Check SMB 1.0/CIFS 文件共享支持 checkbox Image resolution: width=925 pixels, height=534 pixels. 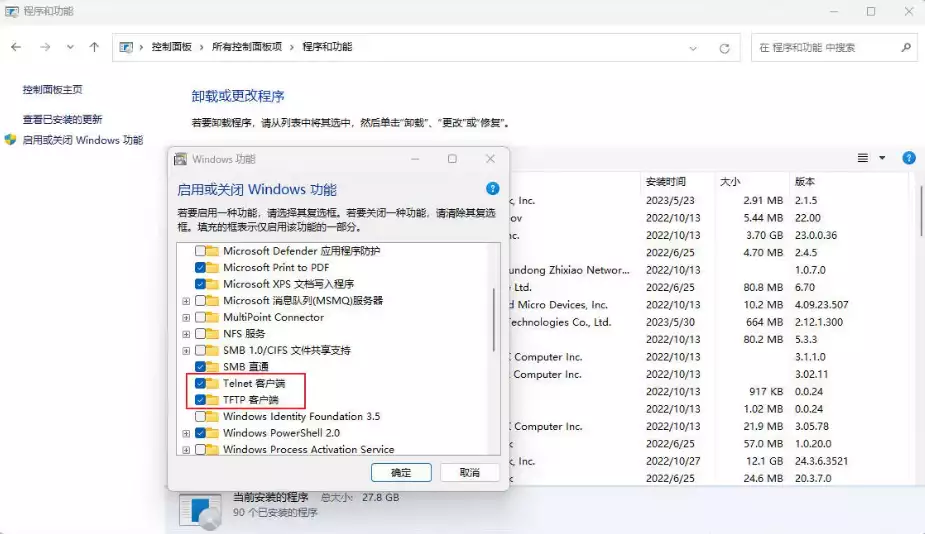[201, 350]
